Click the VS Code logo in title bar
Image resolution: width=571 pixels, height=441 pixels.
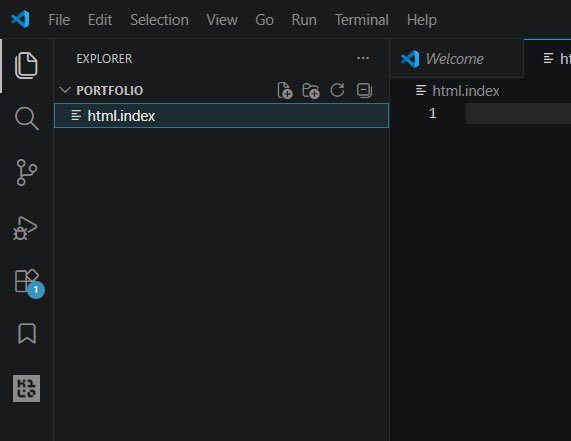(20, 19)
